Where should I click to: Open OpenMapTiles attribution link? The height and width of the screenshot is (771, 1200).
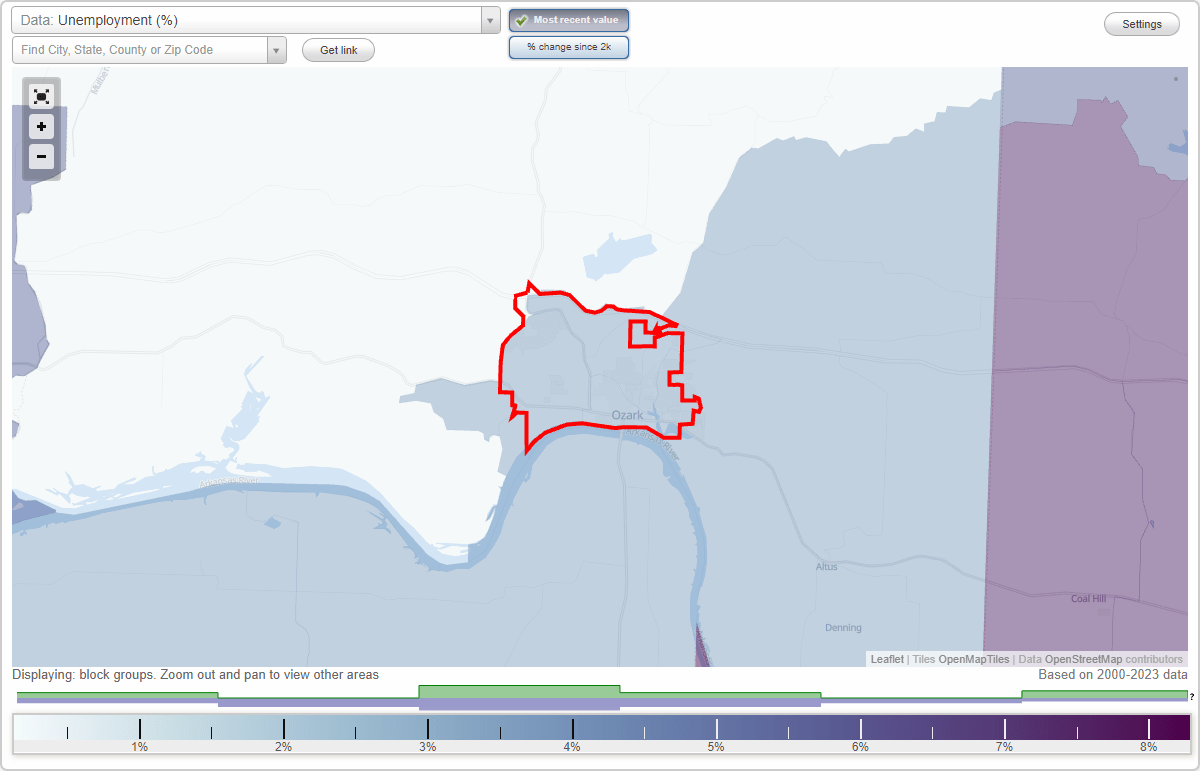(973, 659)
